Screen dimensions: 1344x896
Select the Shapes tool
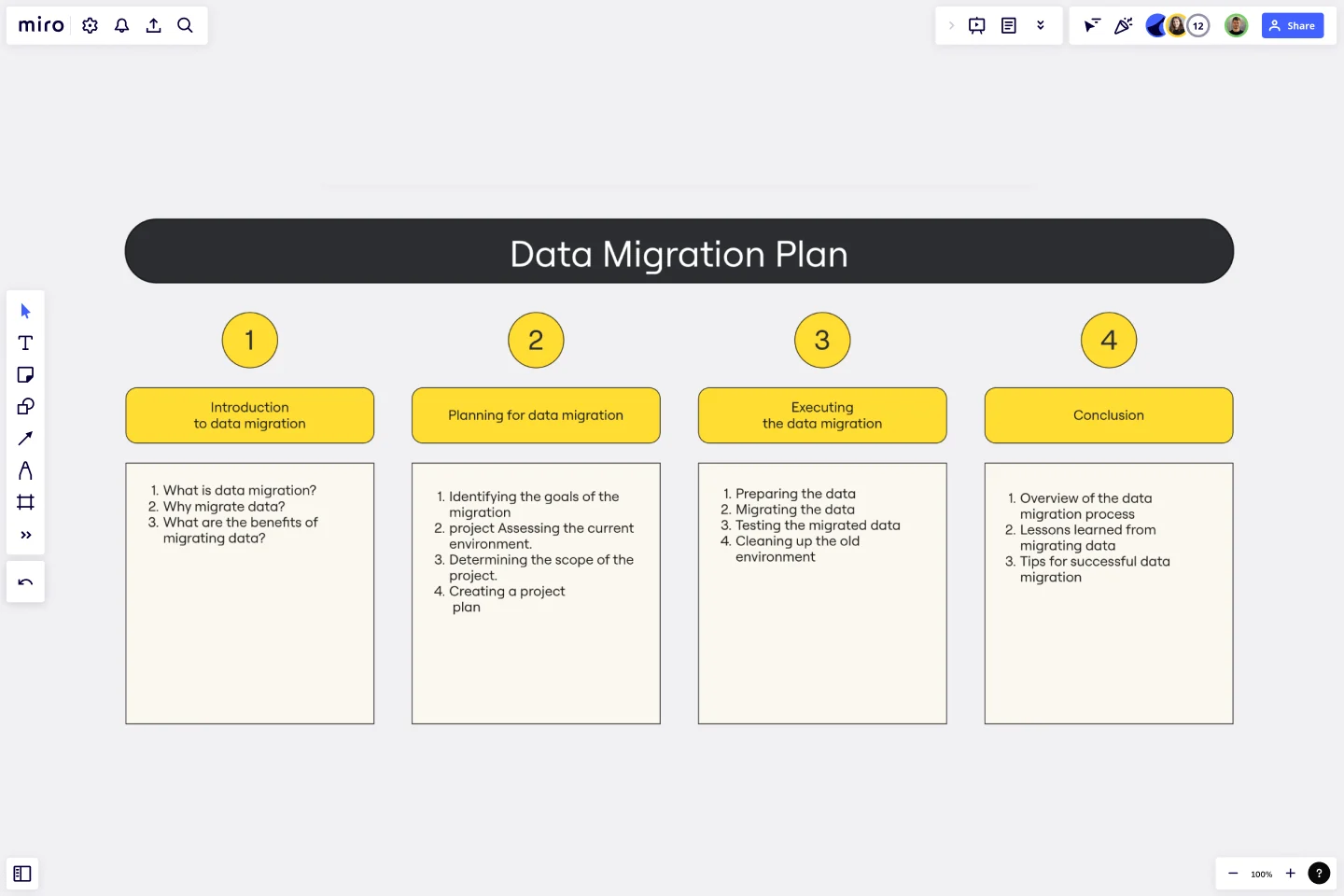pyautogui.click(x=25, y=406)
